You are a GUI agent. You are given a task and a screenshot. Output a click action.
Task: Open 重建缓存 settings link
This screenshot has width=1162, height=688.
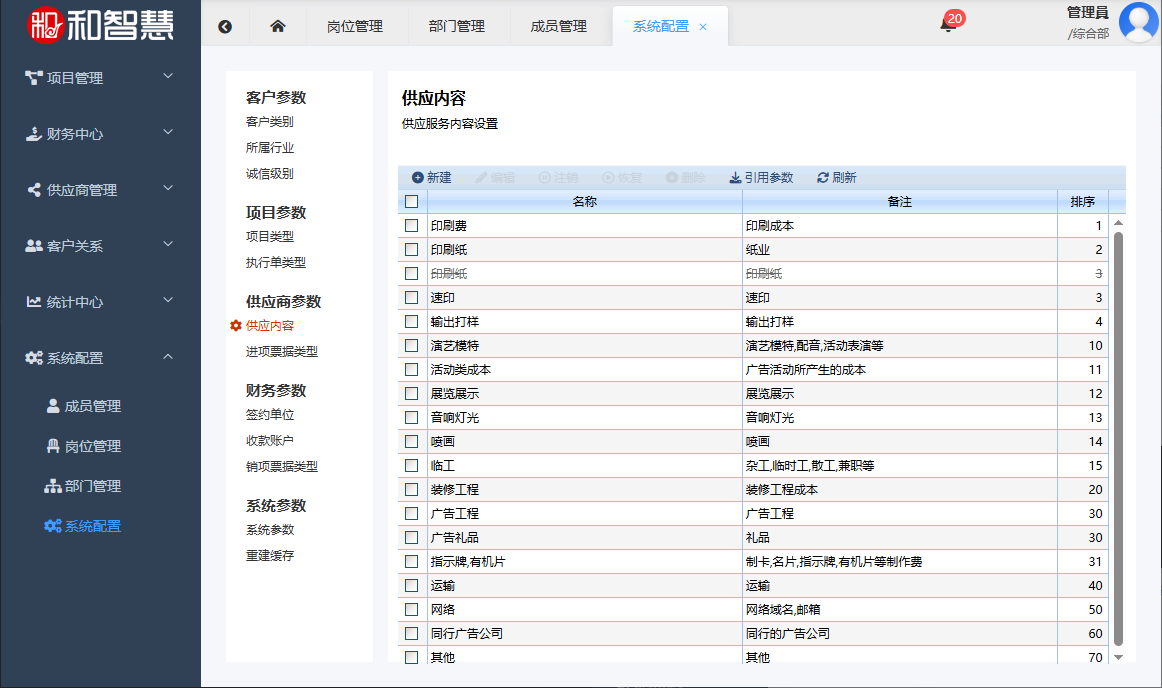270,555
